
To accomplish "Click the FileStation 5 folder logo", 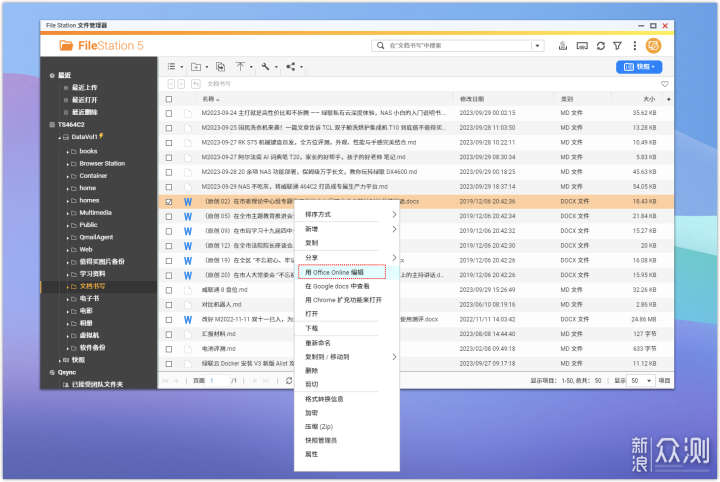I will coord(66,45).
